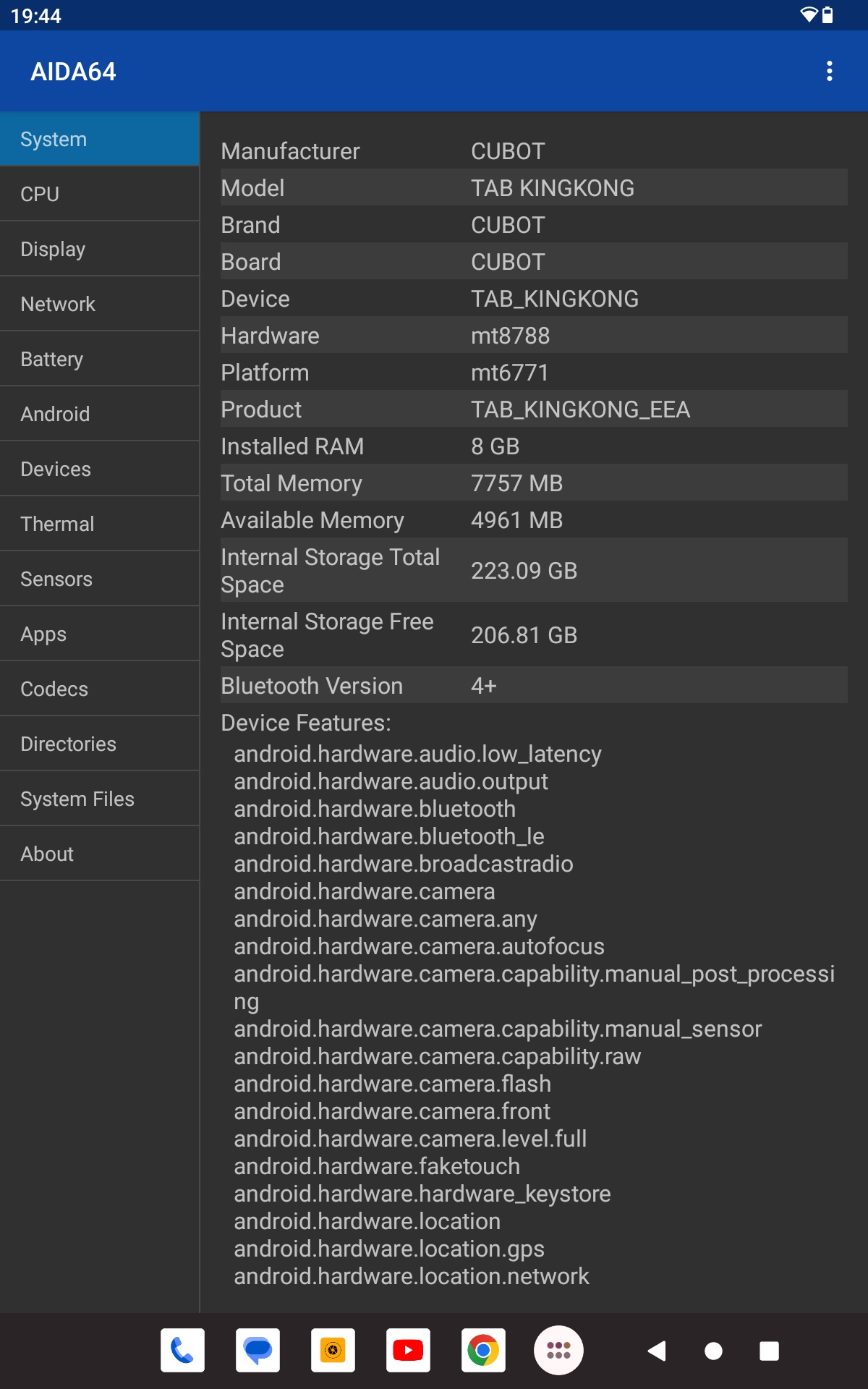Open the Apps section
The height and width of the screenshot is (1389, 868).
point(100,634)
